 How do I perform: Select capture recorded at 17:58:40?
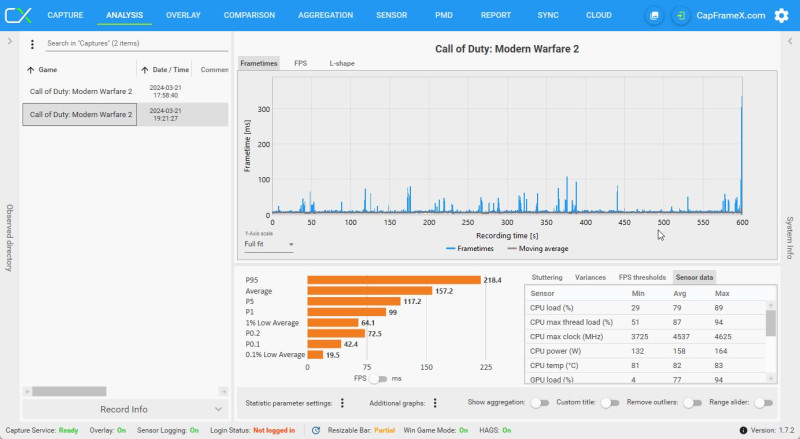point(125,91)
